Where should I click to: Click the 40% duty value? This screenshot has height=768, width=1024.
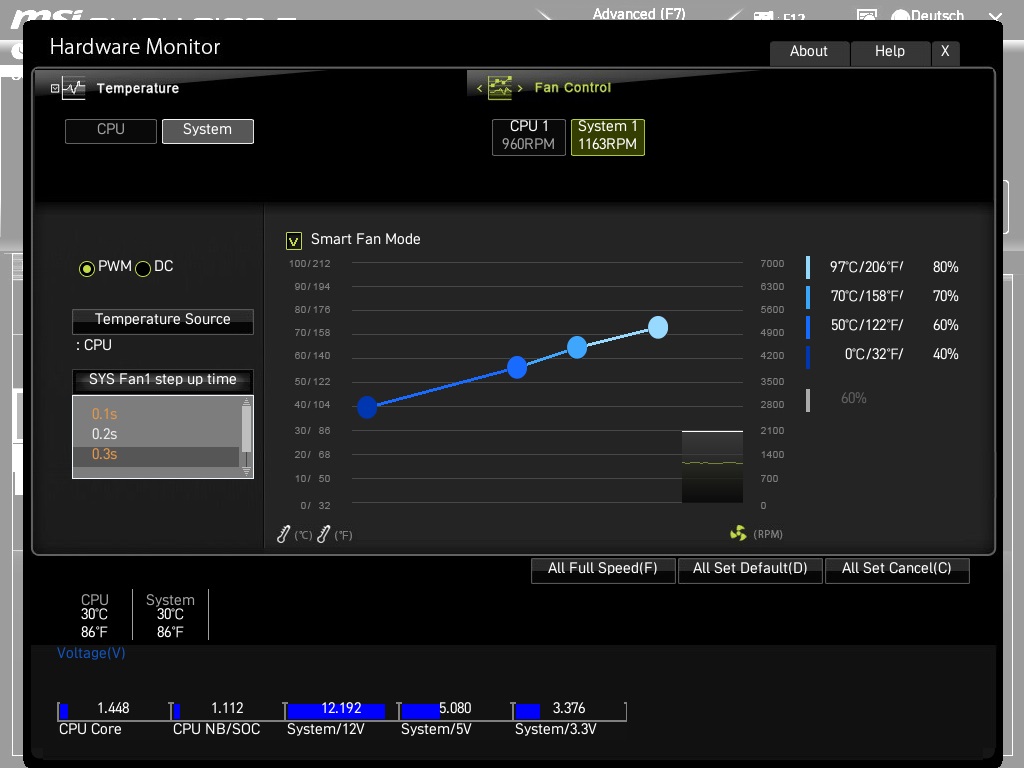click(x=945, y=355)
